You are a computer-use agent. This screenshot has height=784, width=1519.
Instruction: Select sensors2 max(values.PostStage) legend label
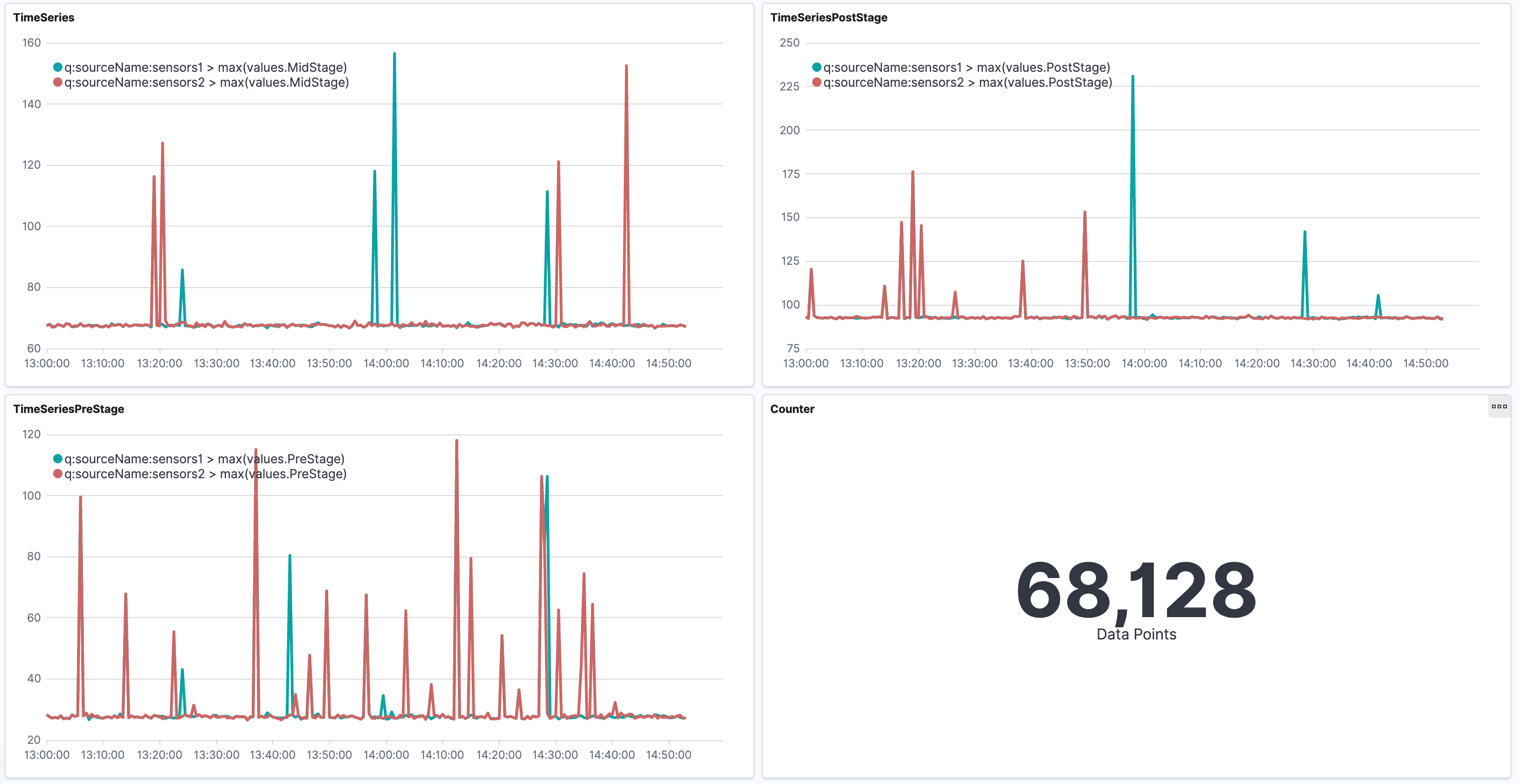967,83
